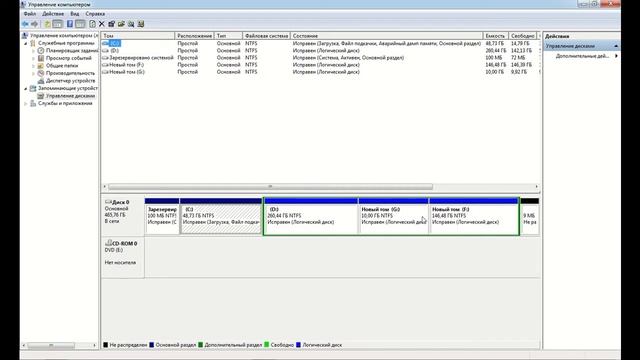
Task: Select Управление дисками in the tree
Action: point(70,96)
